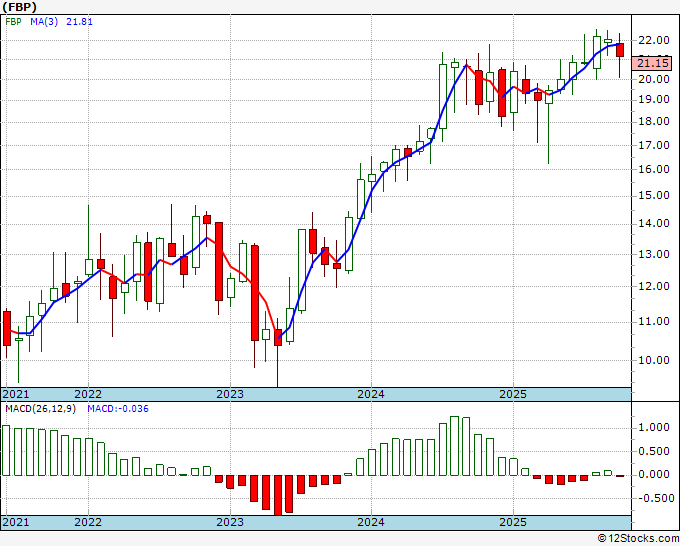Select the FBP legend label
Viewport: 680px width, 546px height.
[13, 22]
